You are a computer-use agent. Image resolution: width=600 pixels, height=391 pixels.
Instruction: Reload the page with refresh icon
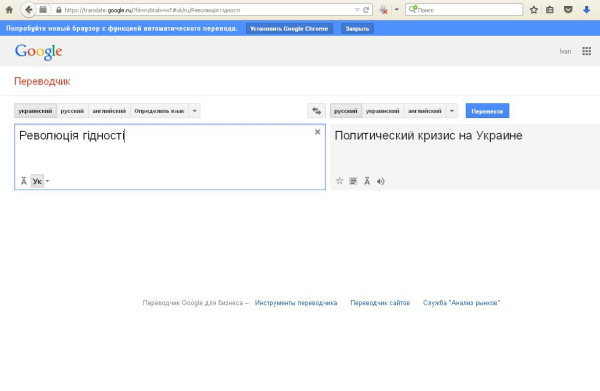pos(366,10)
